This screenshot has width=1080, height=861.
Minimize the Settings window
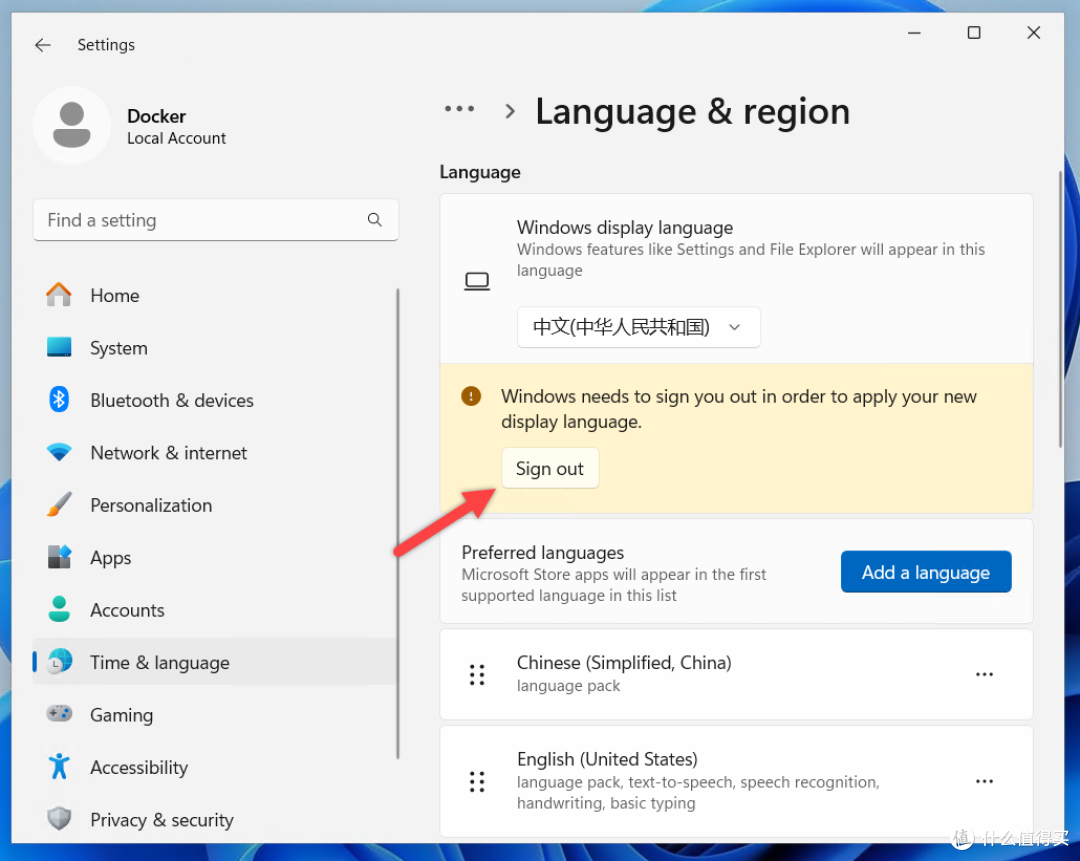click(x=914, y=32)
